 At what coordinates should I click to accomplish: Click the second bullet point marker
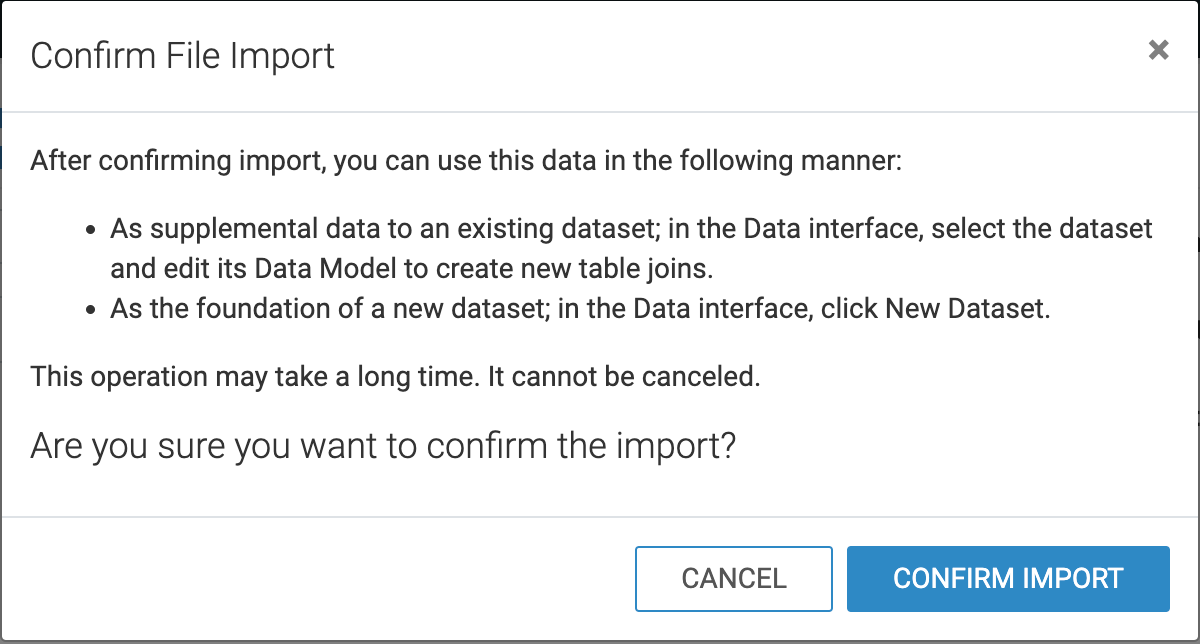click(x=90, y=309)
